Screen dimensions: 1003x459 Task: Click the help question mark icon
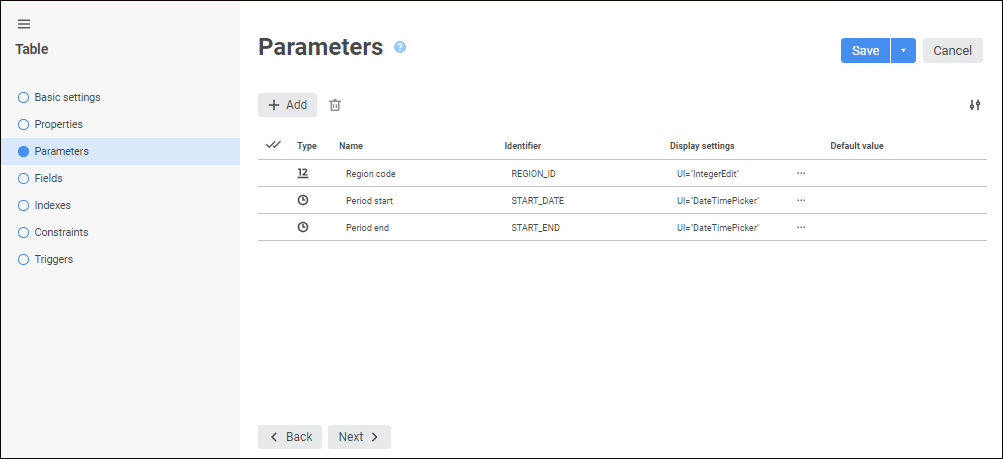click(400, 47)
